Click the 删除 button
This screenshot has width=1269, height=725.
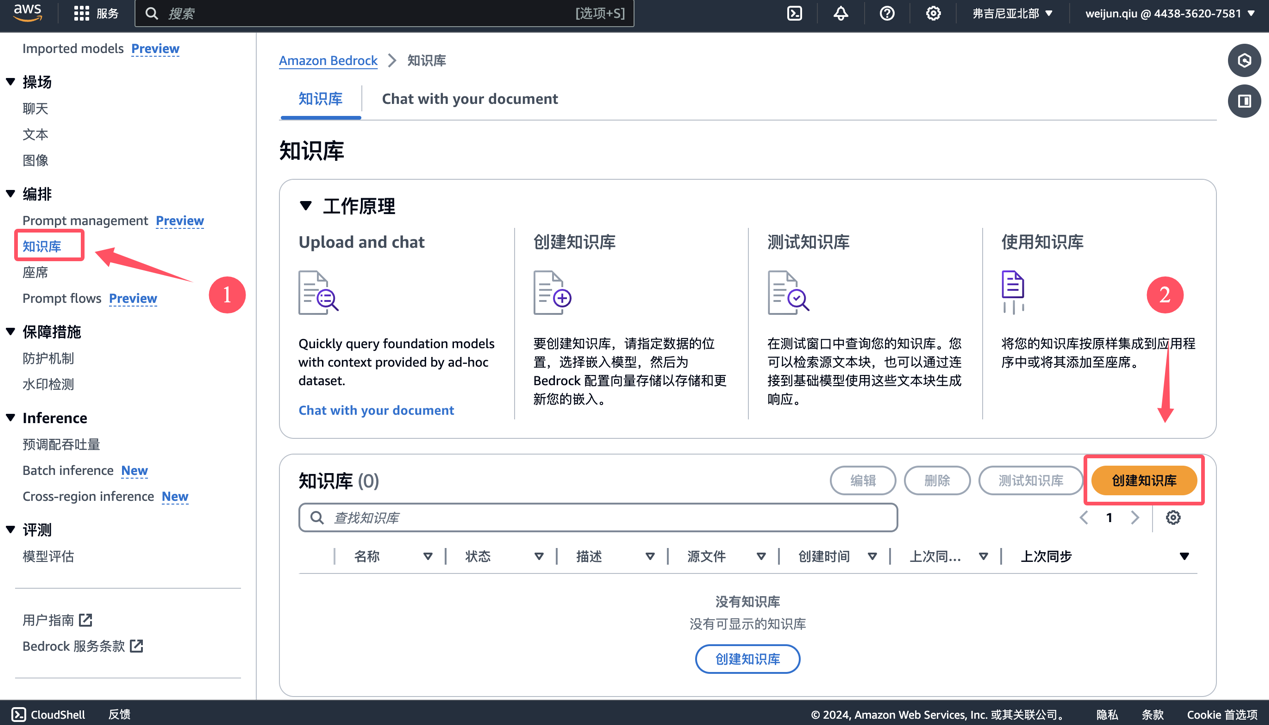pos(937,481)
